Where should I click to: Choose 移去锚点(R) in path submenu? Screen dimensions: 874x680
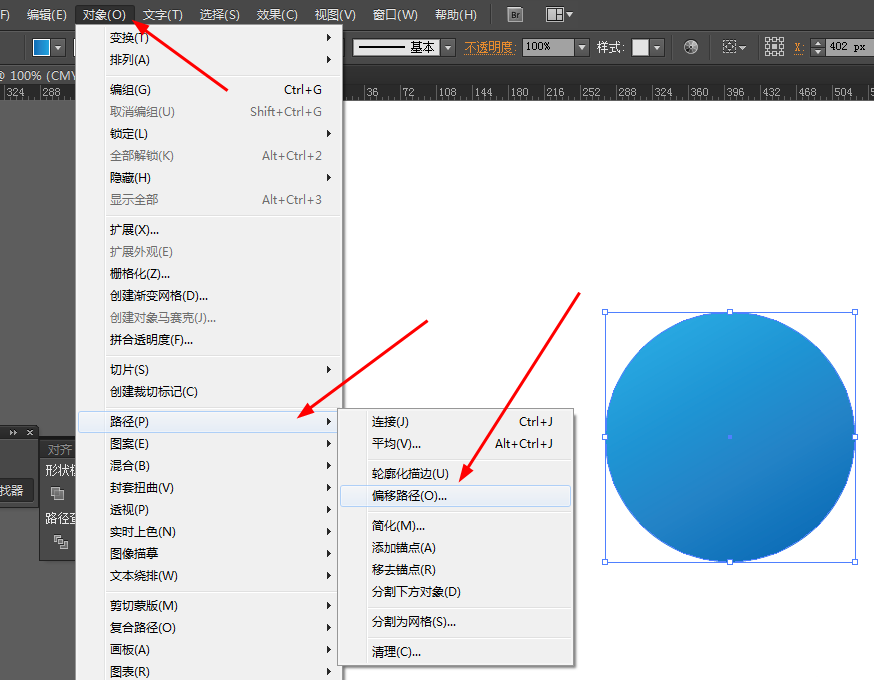coord(455,570)
